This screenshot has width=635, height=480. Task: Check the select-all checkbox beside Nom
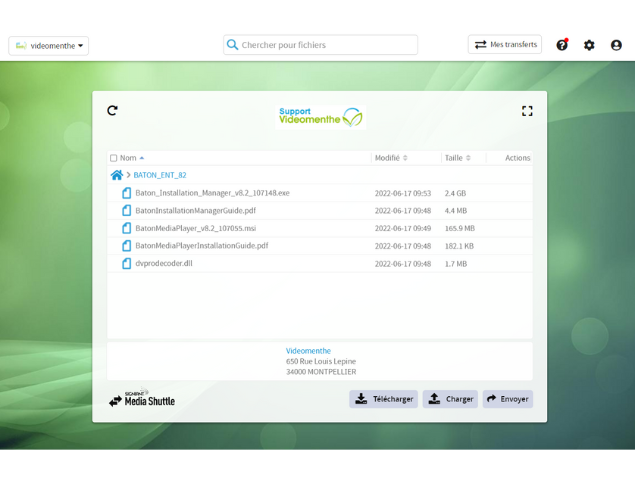coord(114,158)
